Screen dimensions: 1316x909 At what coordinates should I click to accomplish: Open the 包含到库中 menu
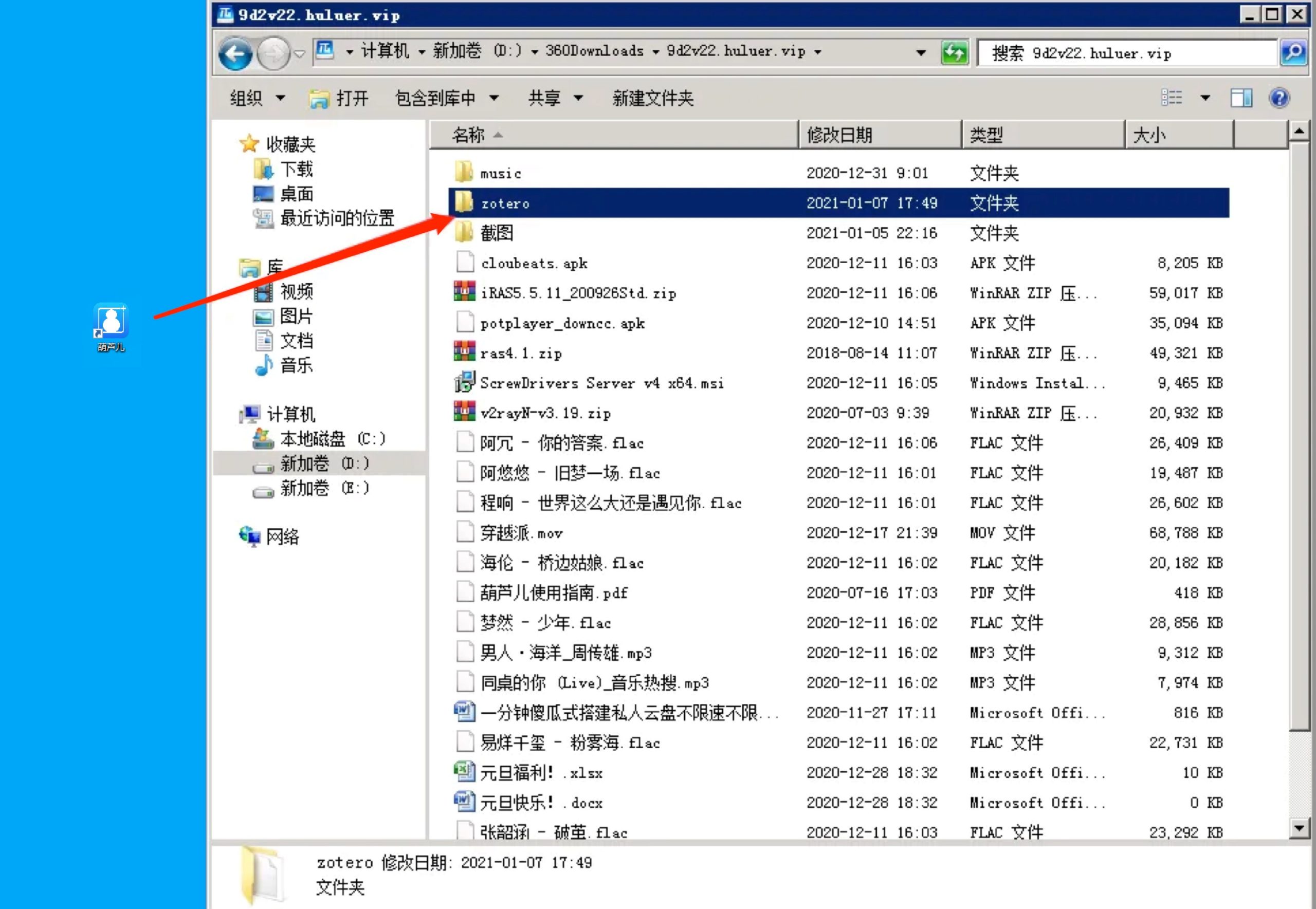tap(447, 98)
